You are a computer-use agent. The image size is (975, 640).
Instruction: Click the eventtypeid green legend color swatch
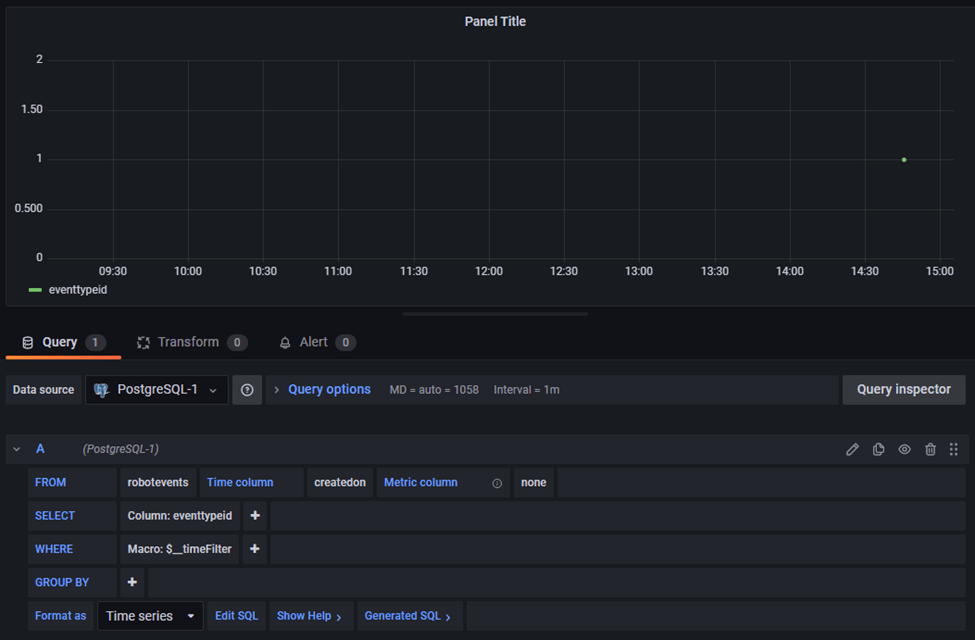click(x=35, y=290)
